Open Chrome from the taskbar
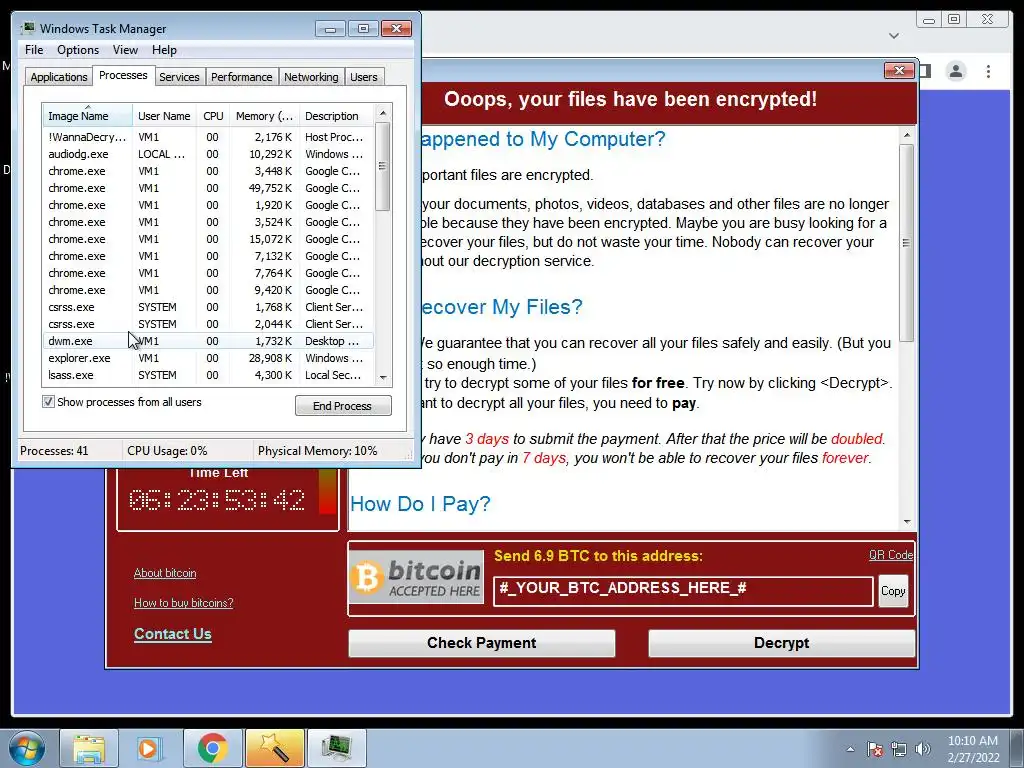Screen dimensions: 1024x768 212,748
